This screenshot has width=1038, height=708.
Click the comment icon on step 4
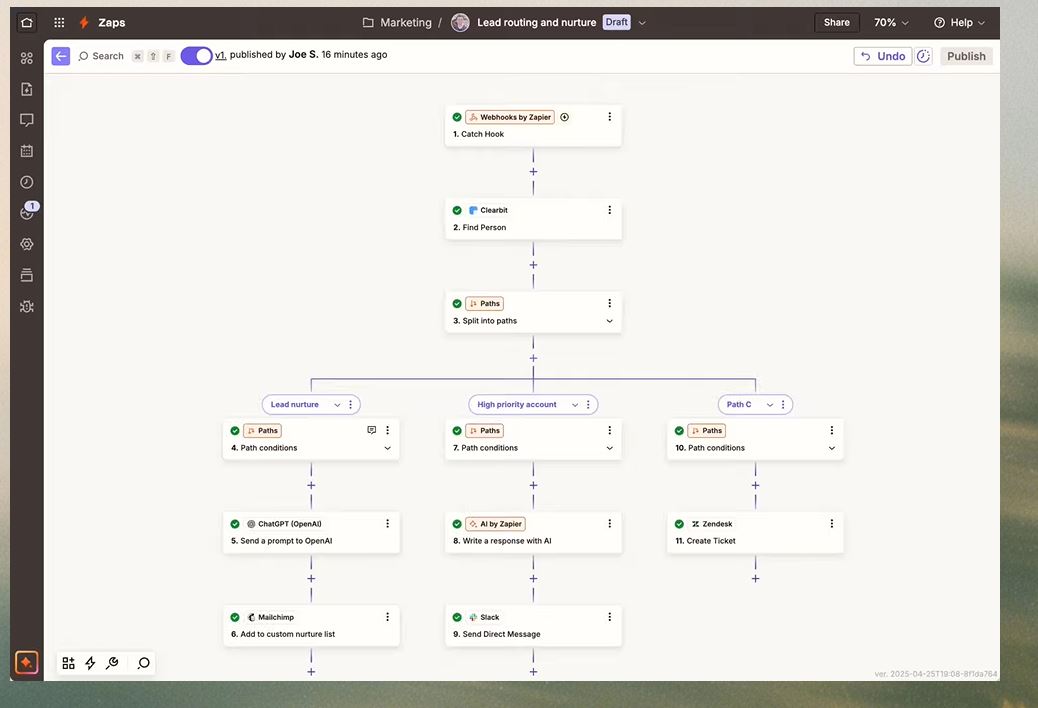click(x=371, y=430)
